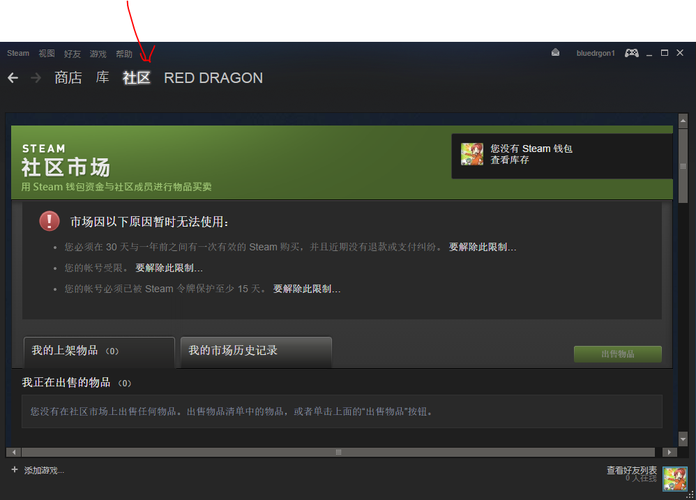Open the 游戏 menu
This screenshot has width=696, height=500.
click(x=98, y=54)
